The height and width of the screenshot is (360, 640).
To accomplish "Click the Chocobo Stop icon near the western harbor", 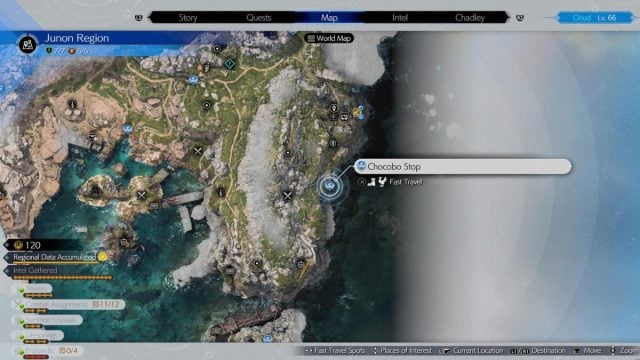I will tap(128, 129).
